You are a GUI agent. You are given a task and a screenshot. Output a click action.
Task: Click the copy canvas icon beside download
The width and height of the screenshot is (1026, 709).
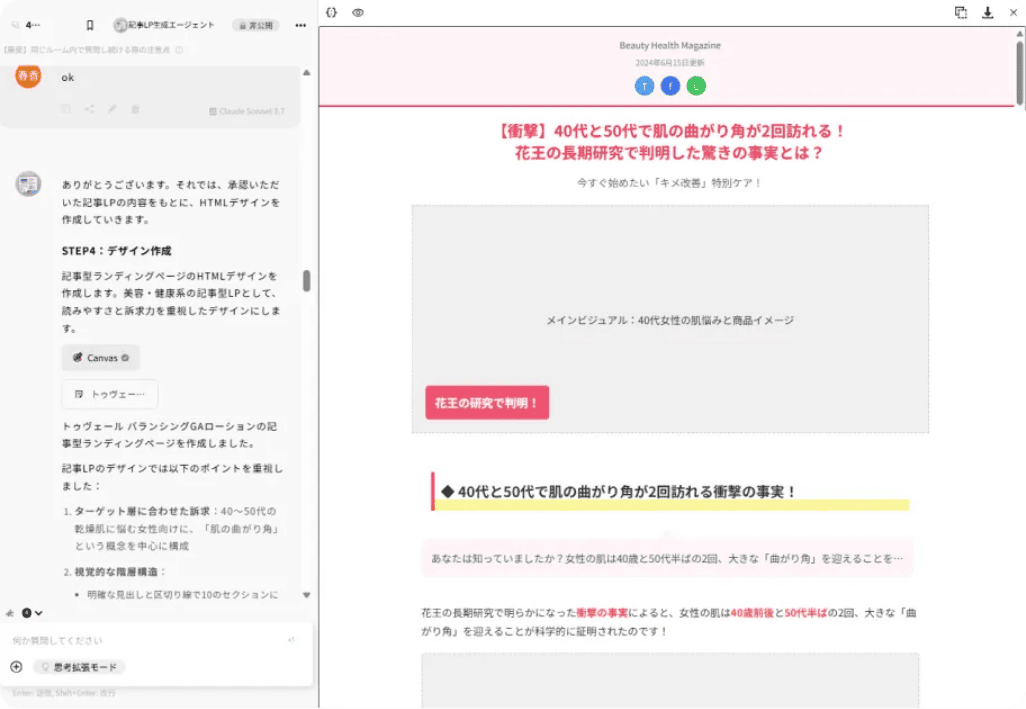[x=961, y=12]
